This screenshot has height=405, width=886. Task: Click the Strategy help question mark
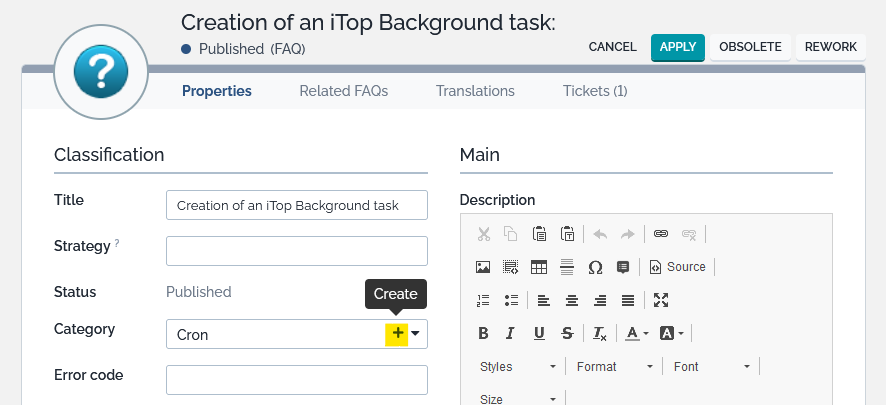coord(117,243)
